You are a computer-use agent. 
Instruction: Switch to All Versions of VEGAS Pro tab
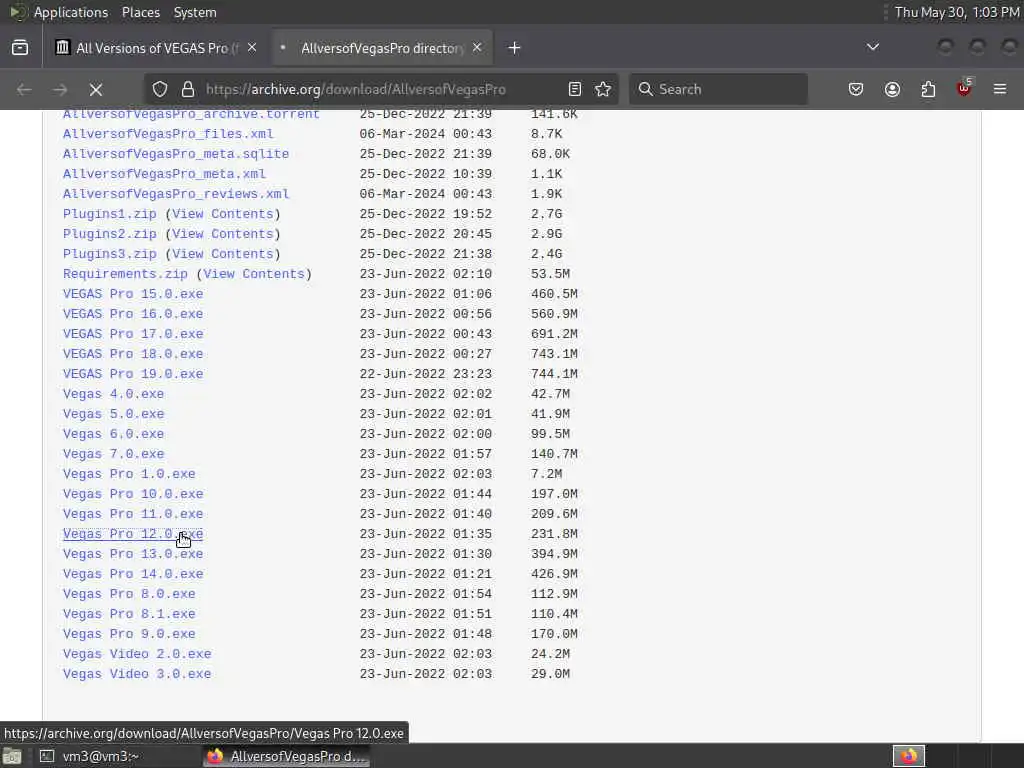coord(157,48)
